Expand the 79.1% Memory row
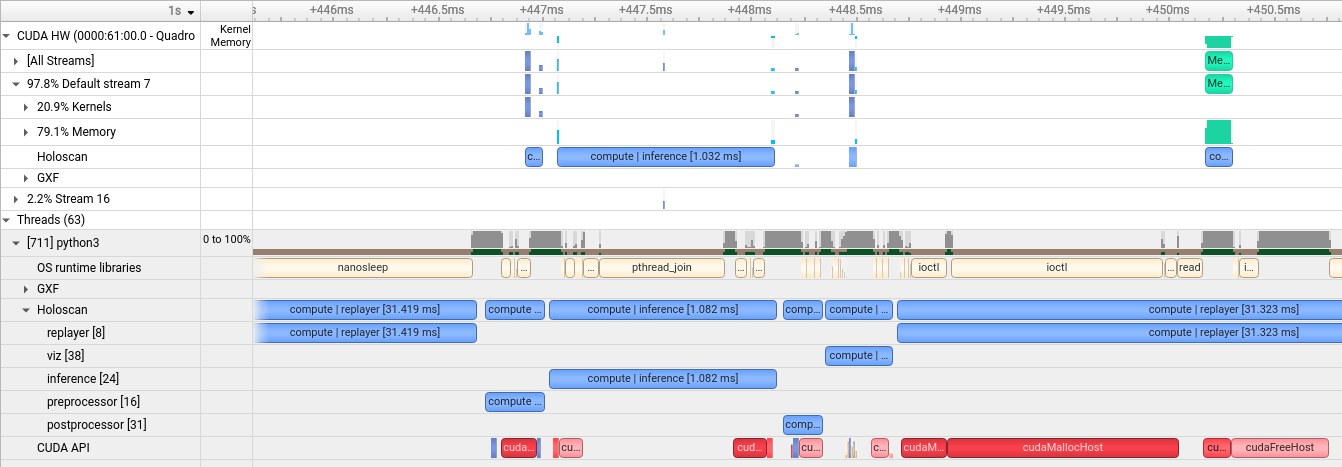The width and height of the screenshot is (1342, 467). click(26, 132)
